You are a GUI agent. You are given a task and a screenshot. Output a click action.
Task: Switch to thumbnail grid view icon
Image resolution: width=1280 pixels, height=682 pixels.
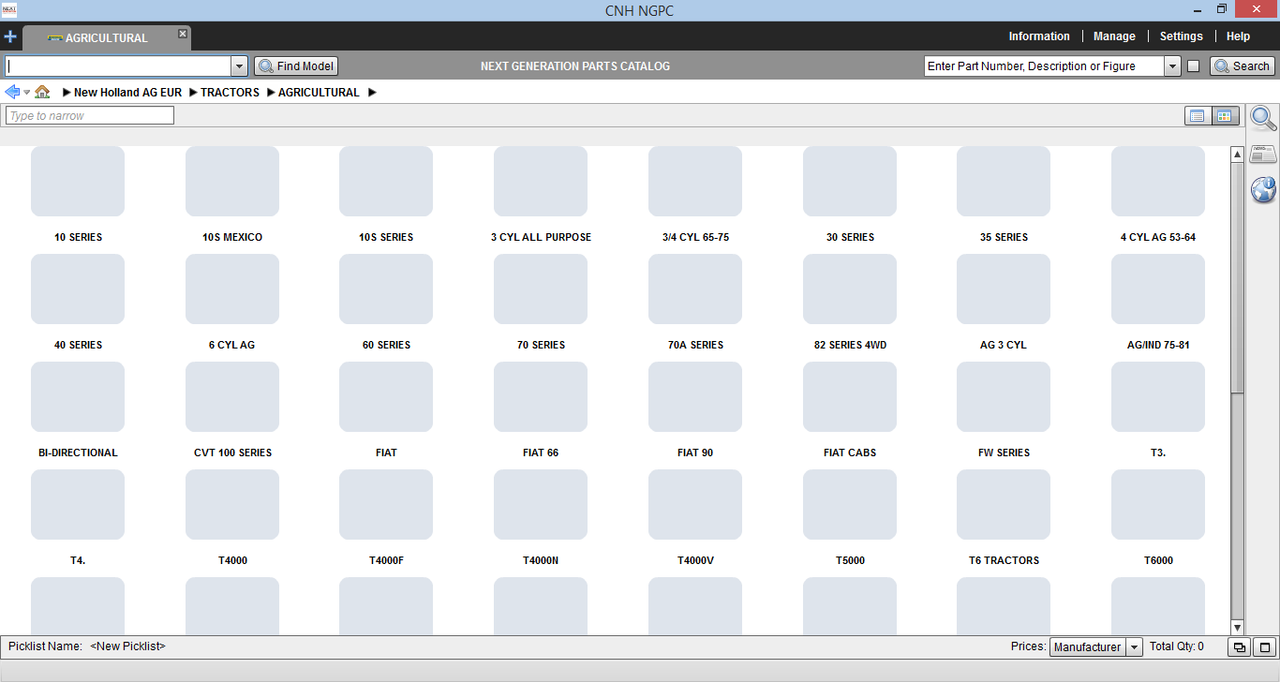pos(1226,116)
